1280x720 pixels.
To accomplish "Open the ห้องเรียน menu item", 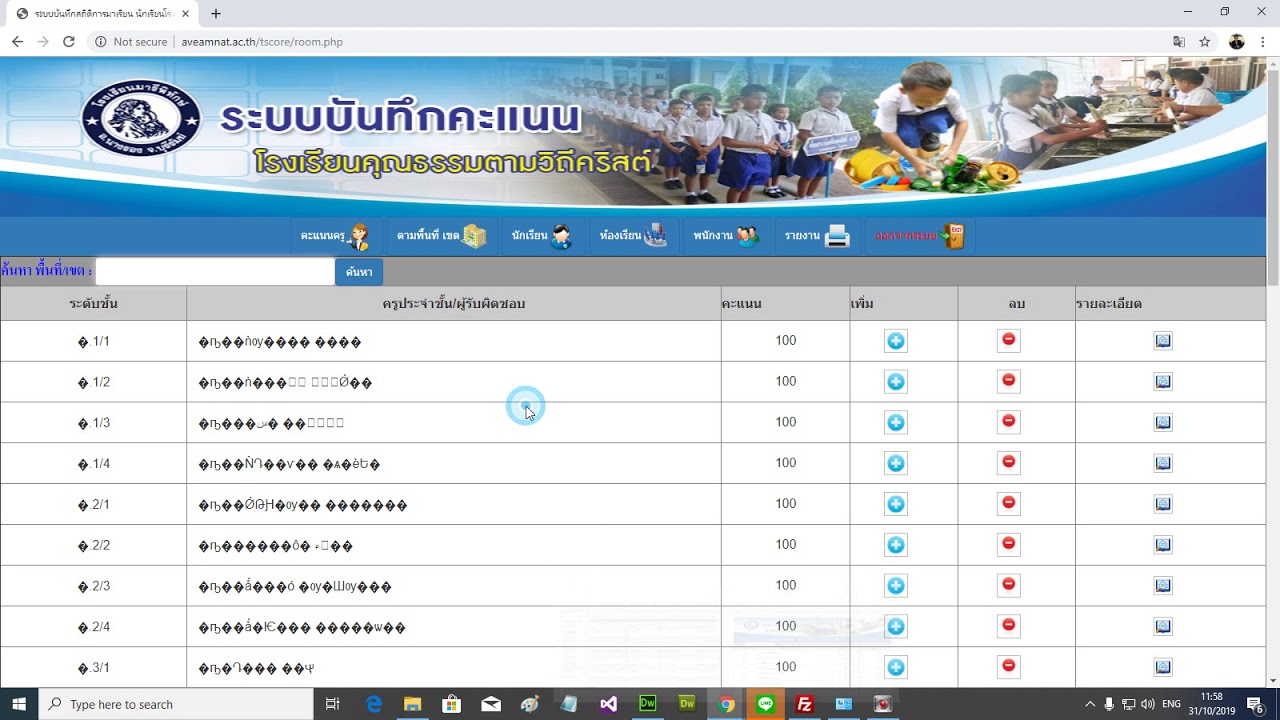I will [x=633, y=236].
